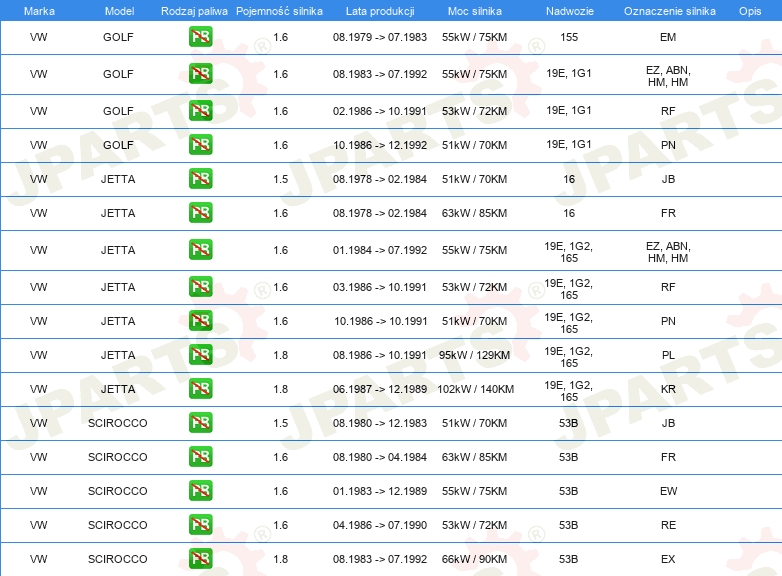Click body code 155 cell

click(x=569, y=37)
